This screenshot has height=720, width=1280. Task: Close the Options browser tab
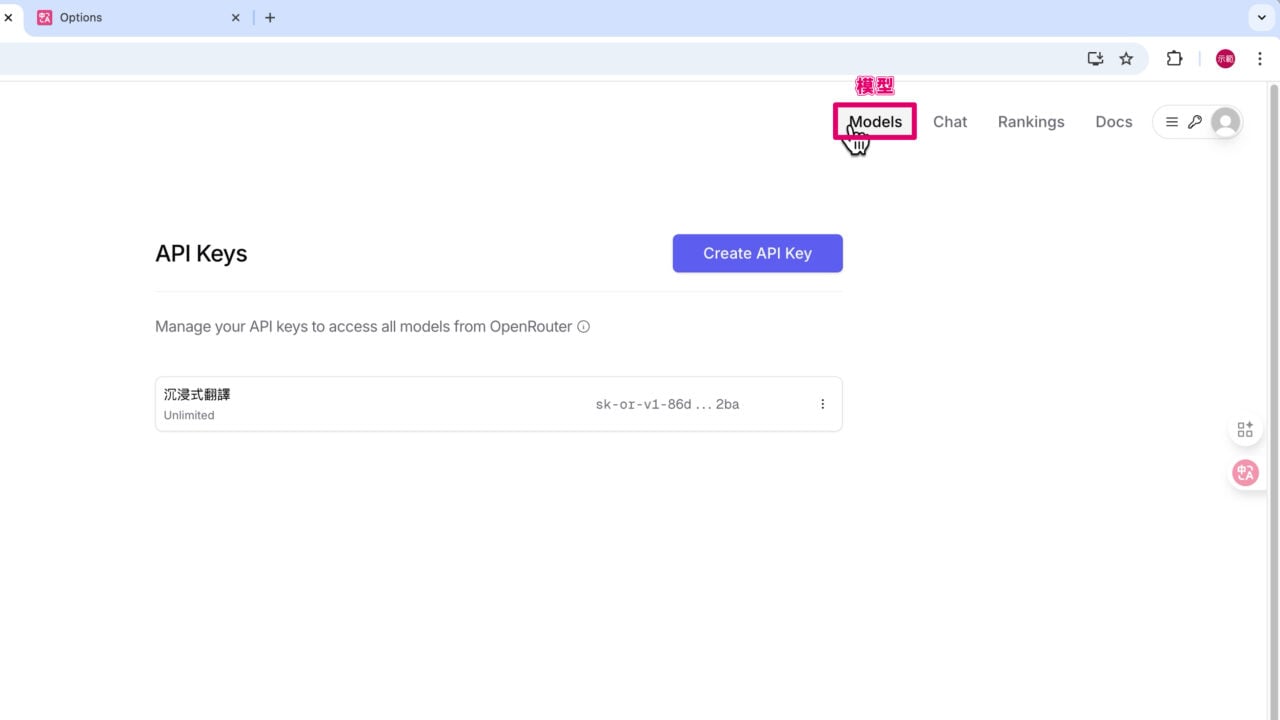[x=236, y=18]
